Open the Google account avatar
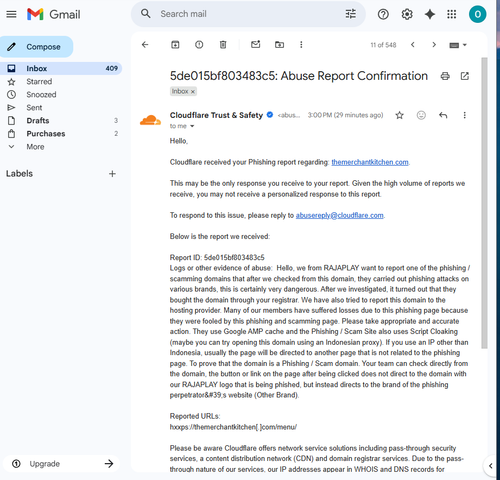500x480 pixels. tap(477, 14)
